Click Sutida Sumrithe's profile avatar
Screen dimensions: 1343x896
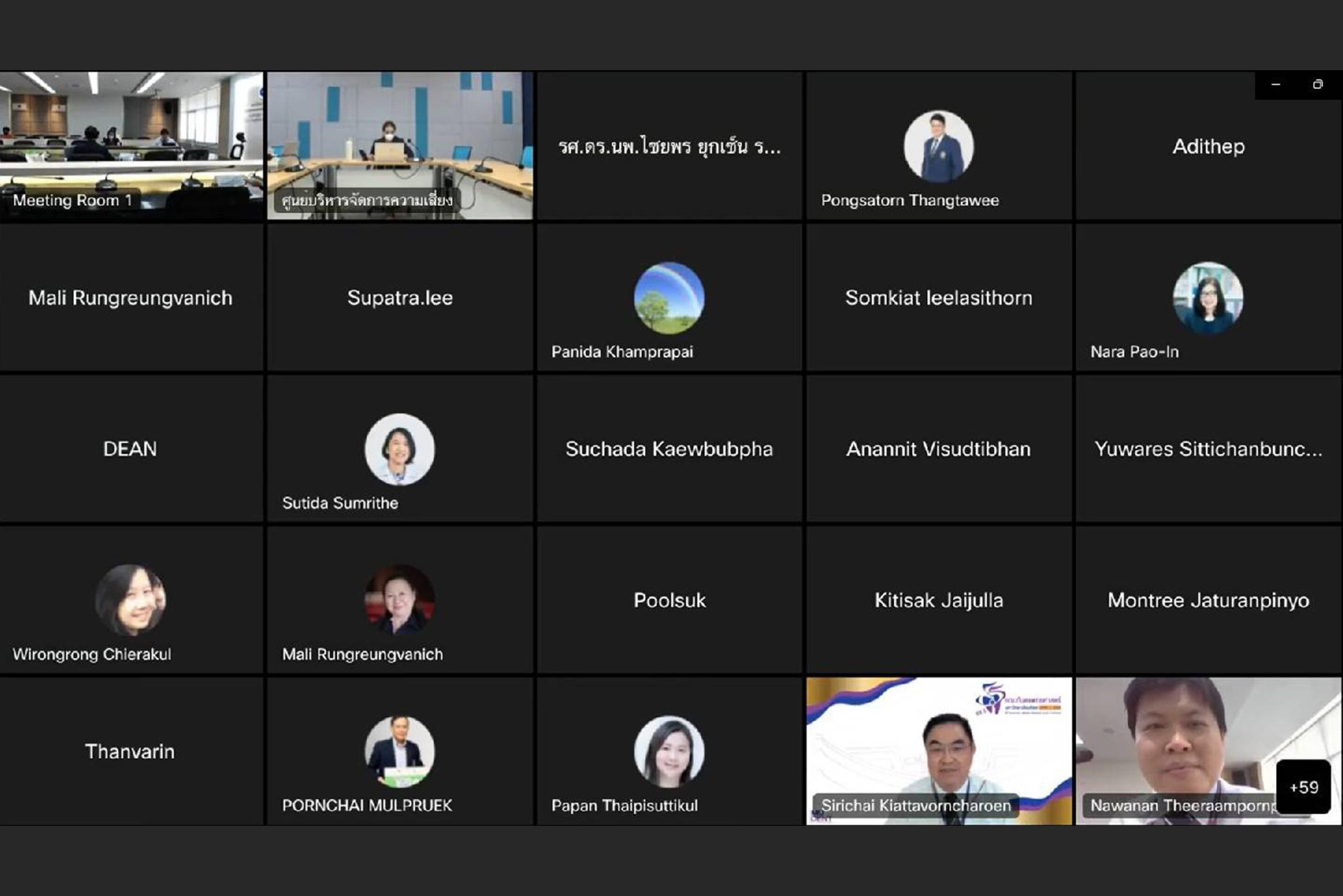(x=399, y=449)
